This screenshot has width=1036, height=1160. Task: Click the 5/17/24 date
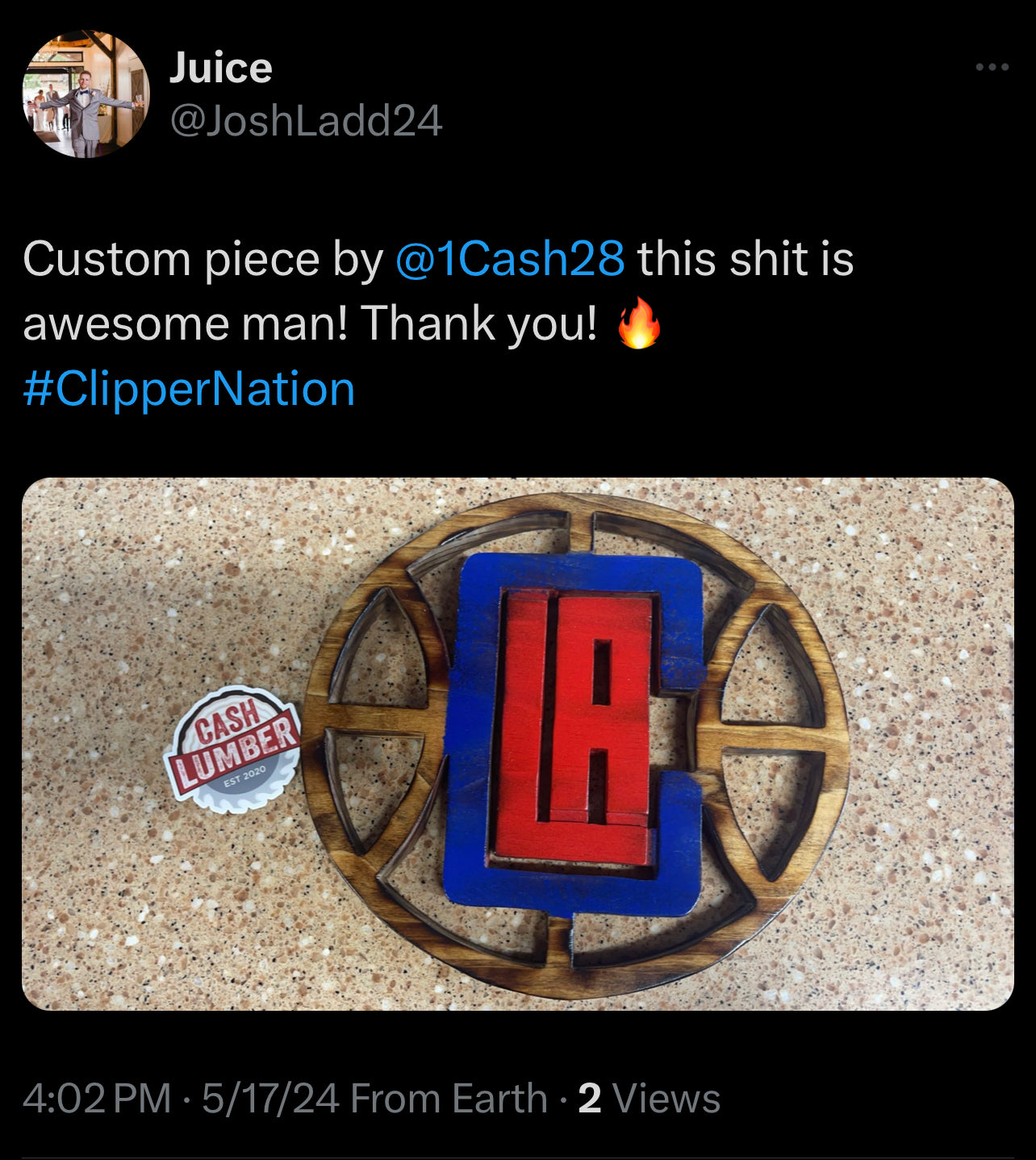pyautogui.click(x=270, y=1099)
